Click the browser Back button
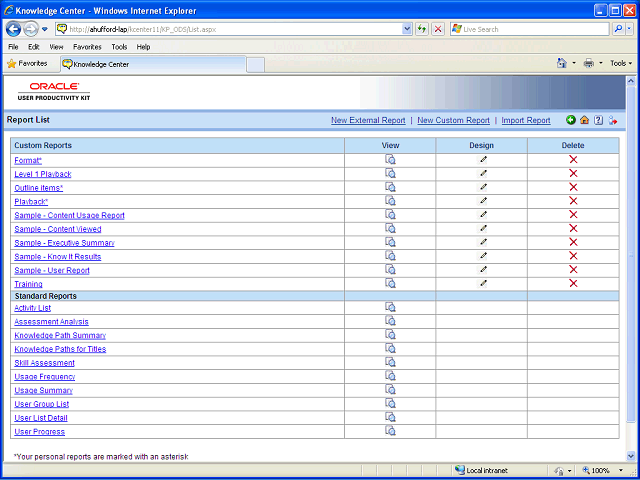Viewport: 640px width, 480px height. coord(13,29)
